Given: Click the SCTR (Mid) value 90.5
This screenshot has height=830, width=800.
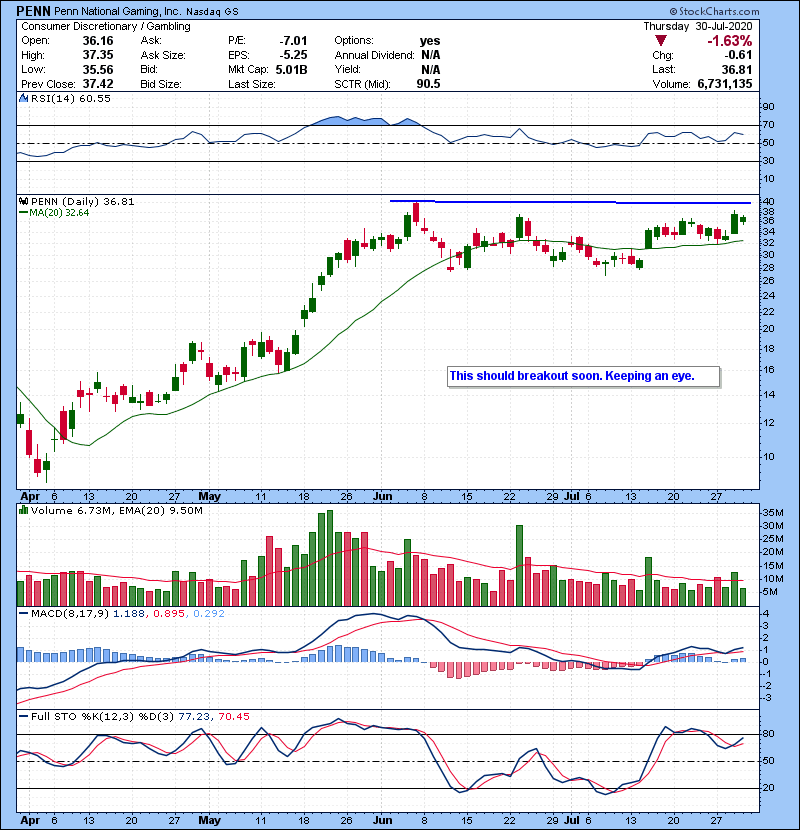Looking at the screenshot, I should click(x=428, y=84).
